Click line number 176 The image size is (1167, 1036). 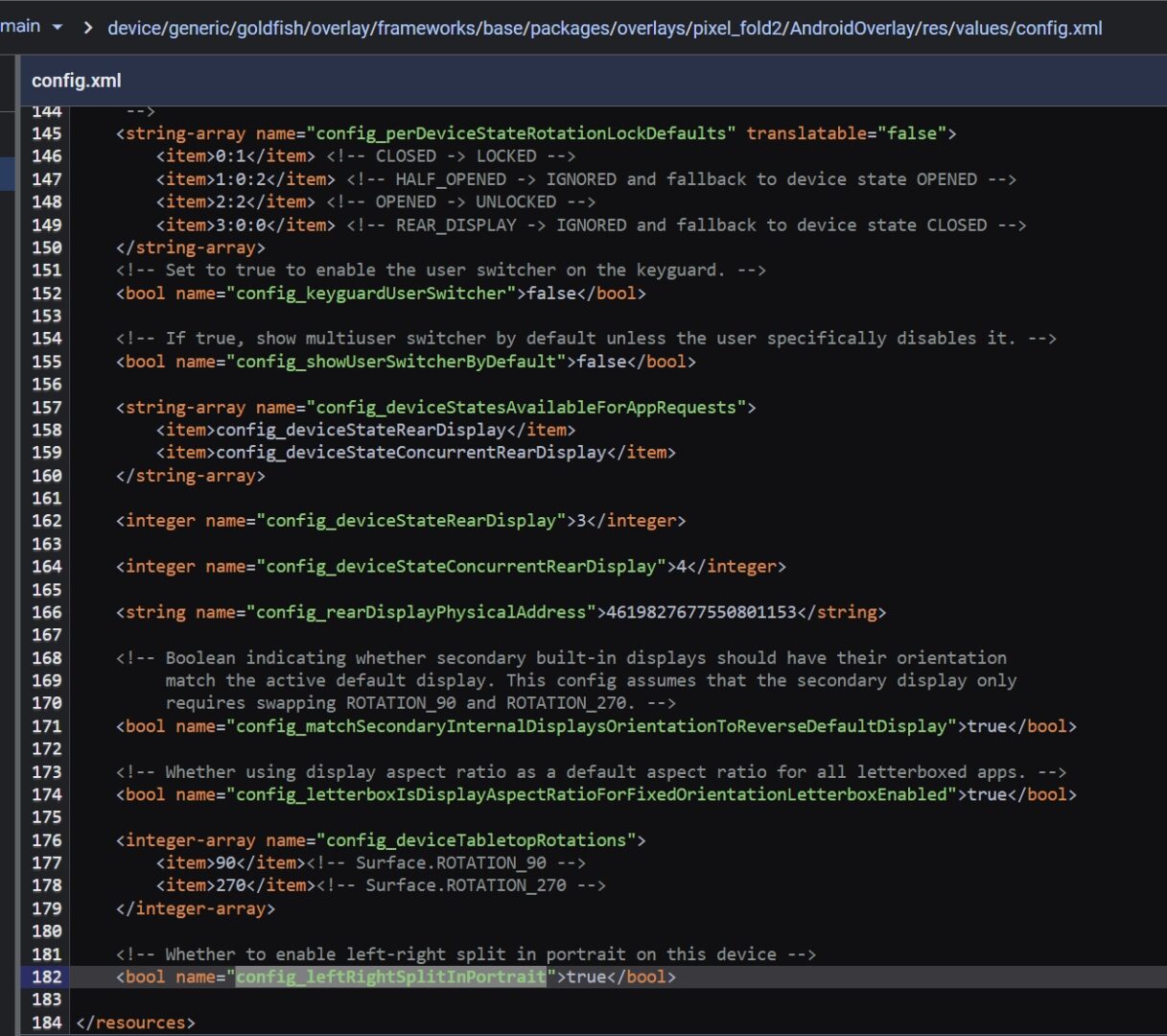[x=46, y=840]
